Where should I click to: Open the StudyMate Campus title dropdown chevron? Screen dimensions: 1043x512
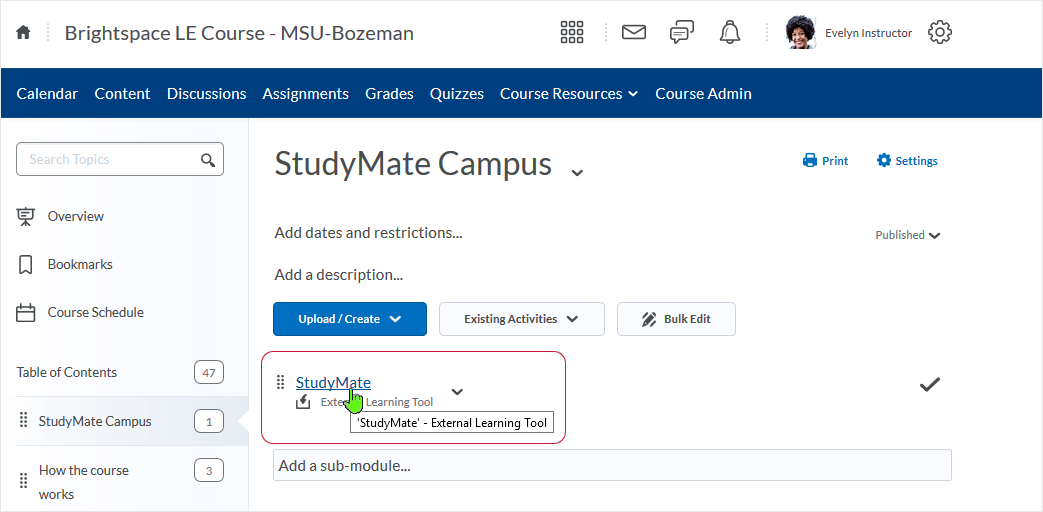577,172
